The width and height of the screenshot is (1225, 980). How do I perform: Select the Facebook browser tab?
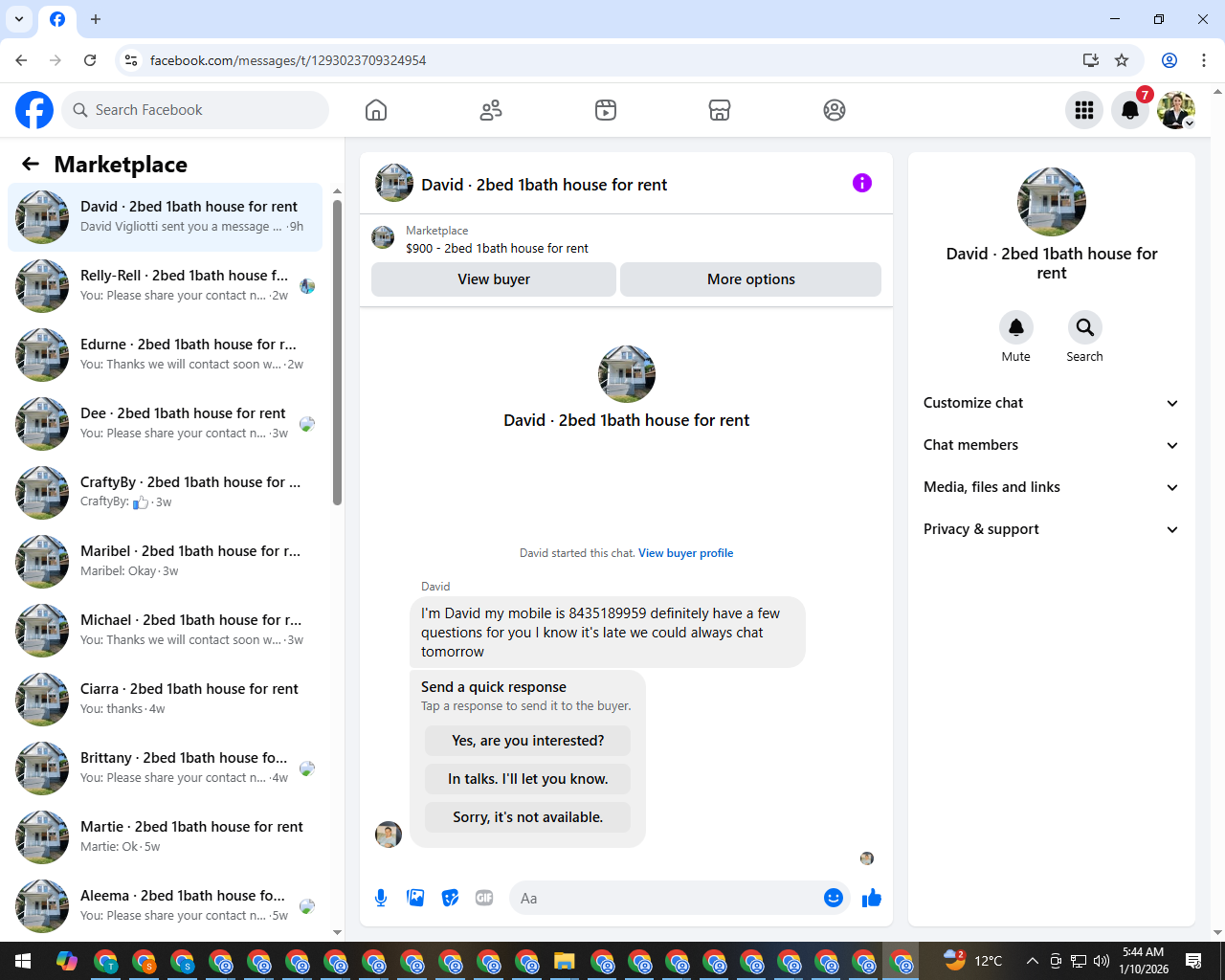coord(57,19)
